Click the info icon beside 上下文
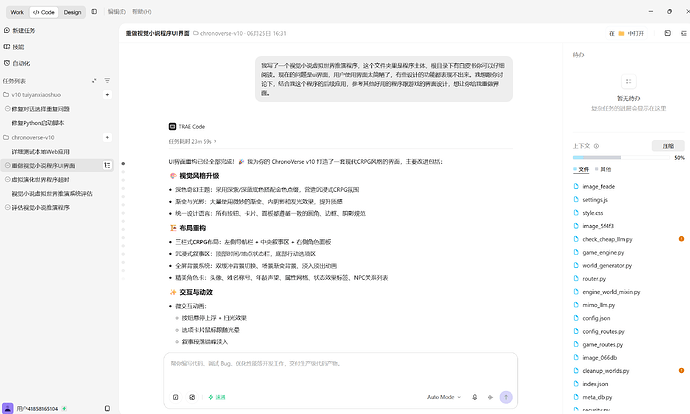Viewport: 690px width, 414px height. point(596,146)
